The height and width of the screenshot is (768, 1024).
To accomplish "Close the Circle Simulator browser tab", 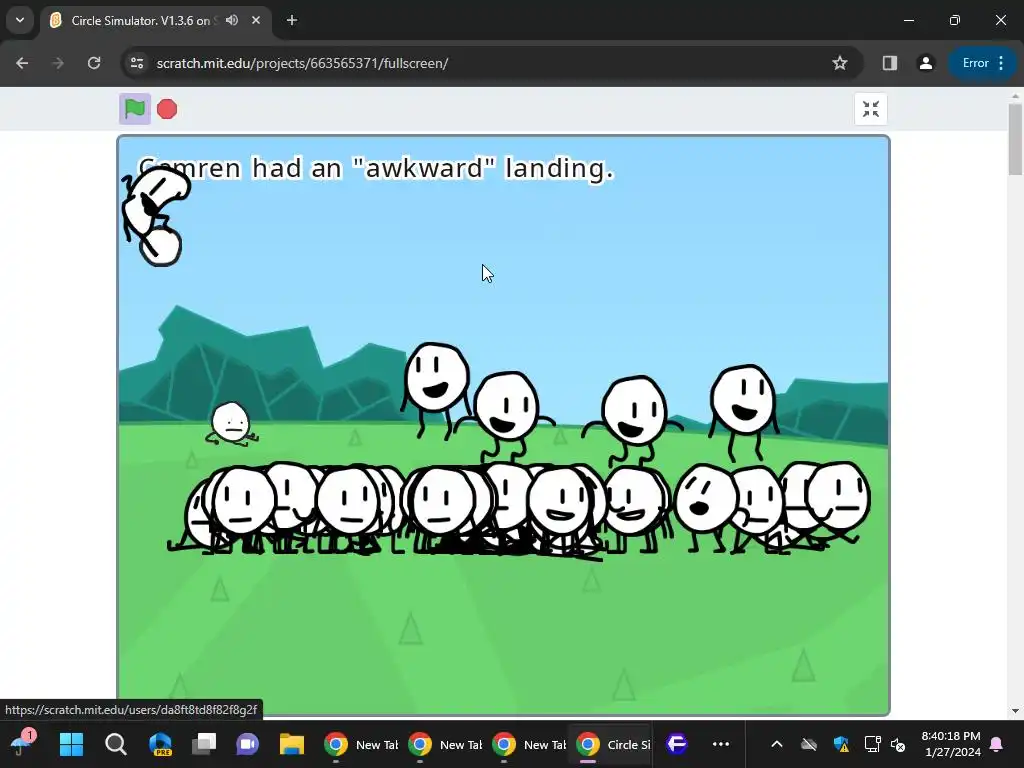I will tap(256, 20).
